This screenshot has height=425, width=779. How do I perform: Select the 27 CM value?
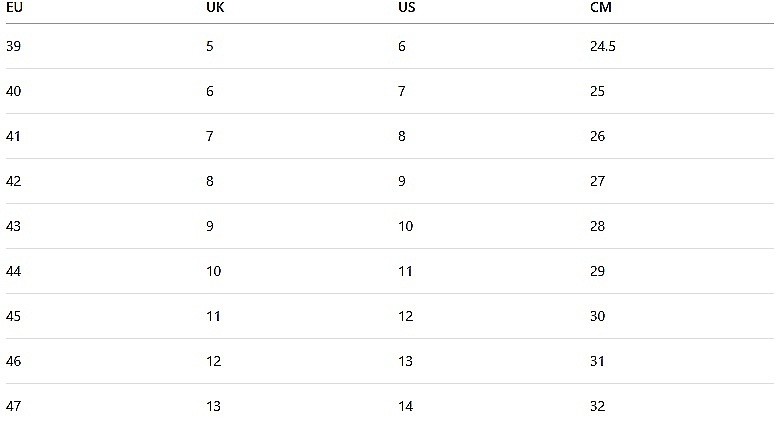tap(598, 181)
